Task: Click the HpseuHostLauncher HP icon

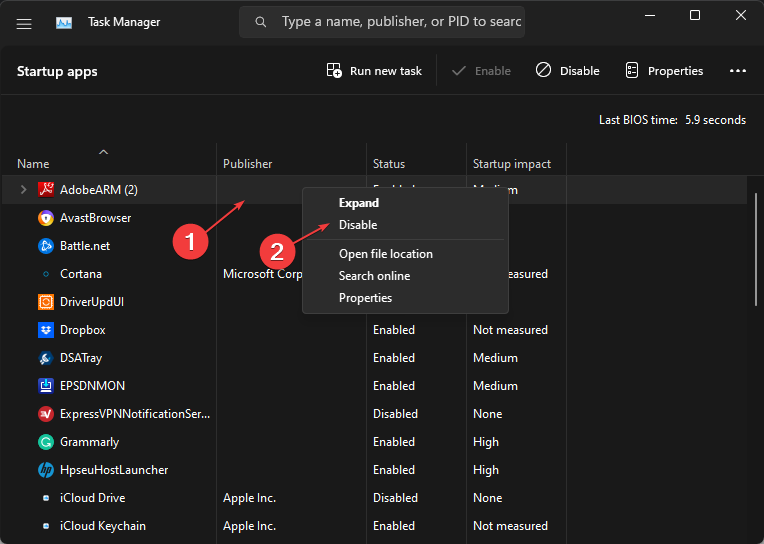Action: pos(45,469)
